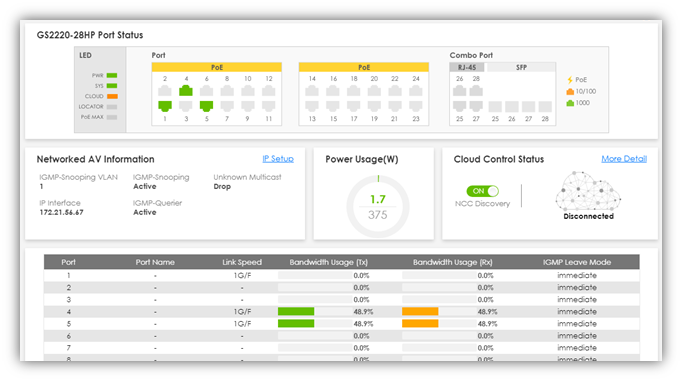Toggle the NCC Discovery ON switch

point(482,191)
